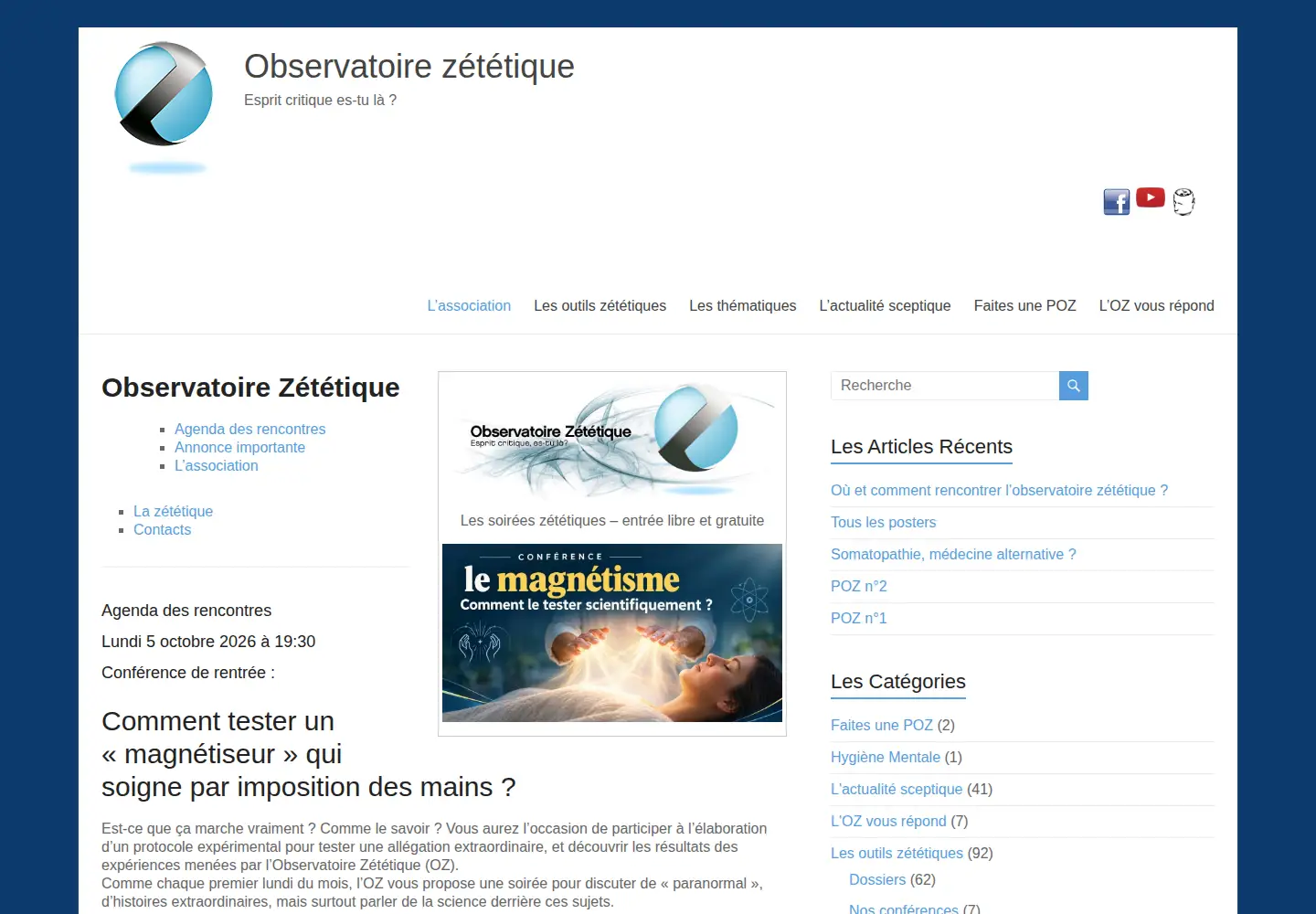The height and width of the screenshot is (914, 1316).
Task: Open the POZ n°2 article
Action: pos(858,587)
